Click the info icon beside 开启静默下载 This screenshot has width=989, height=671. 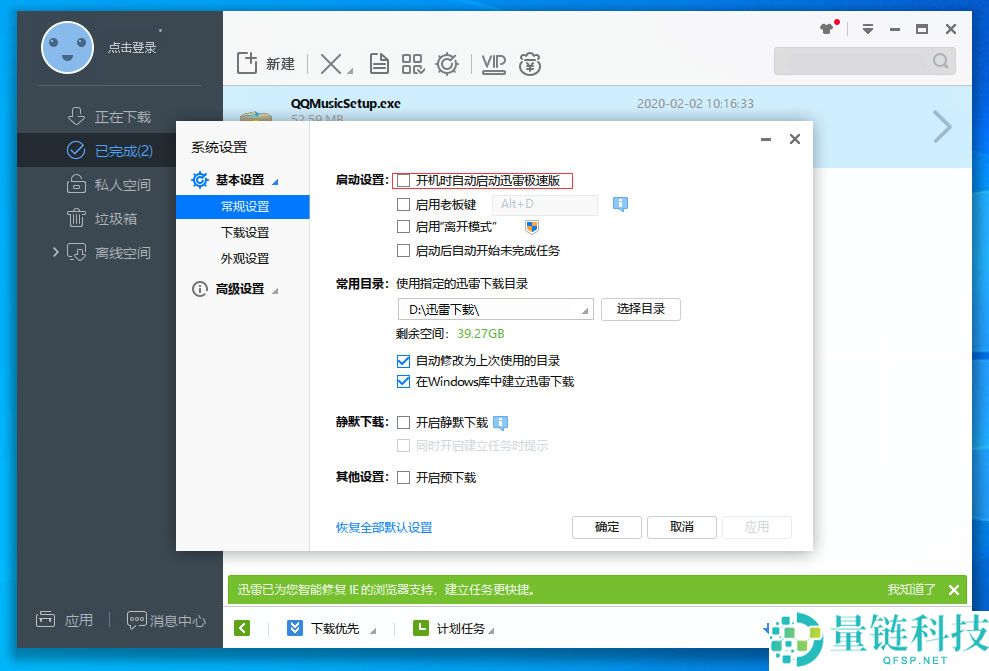[500, 423]
